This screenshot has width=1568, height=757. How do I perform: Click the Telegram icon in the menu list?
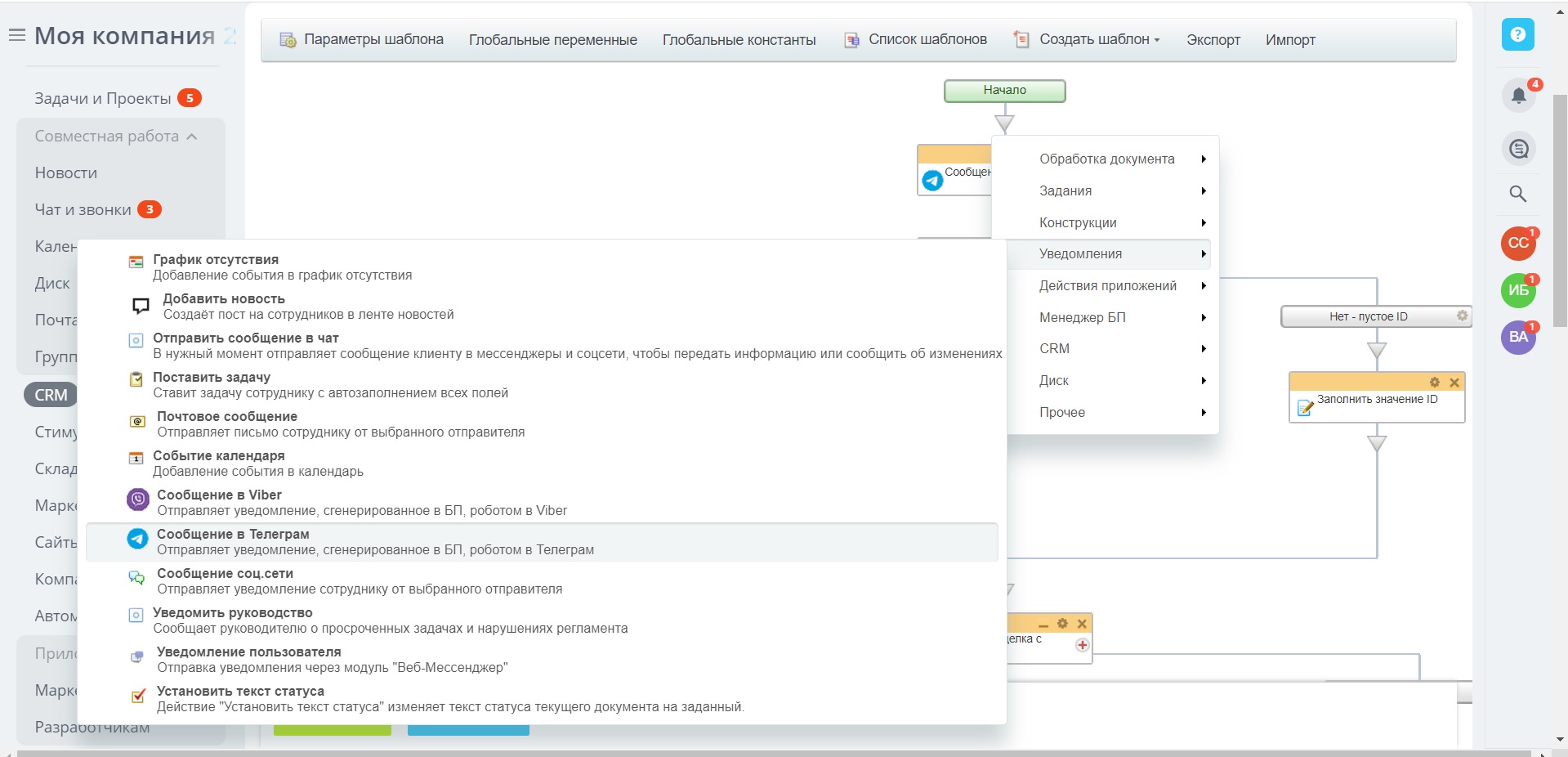pyautogui.click(x=137, y=539)
